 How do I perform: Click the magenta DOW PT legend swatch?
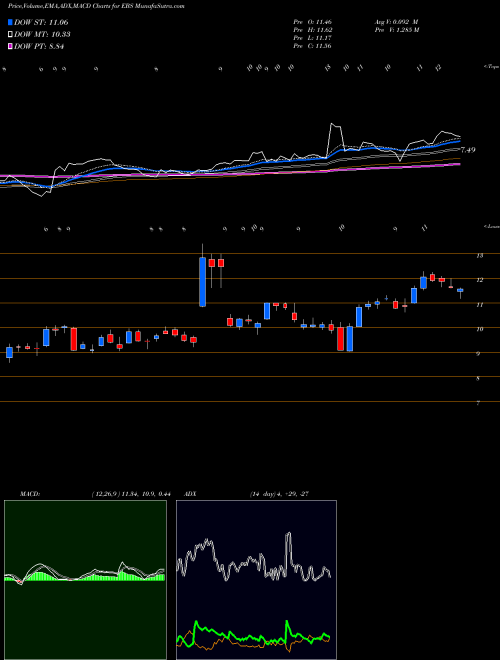click(10, 47)
